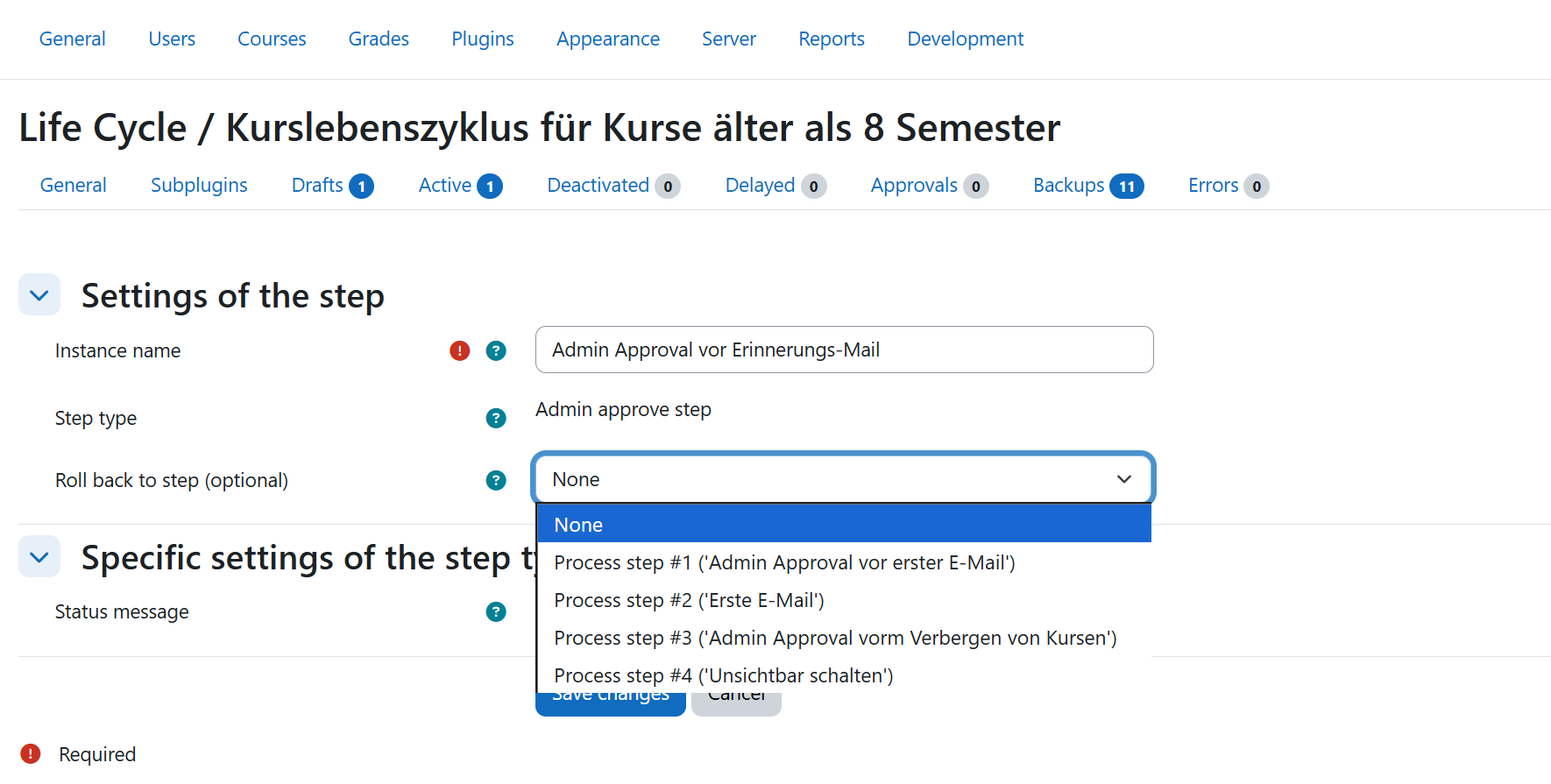Image resolution: width=1551 pixels, height=784 pixels.
Task: Collapse Specific settings of the step section
Action: 39,557
